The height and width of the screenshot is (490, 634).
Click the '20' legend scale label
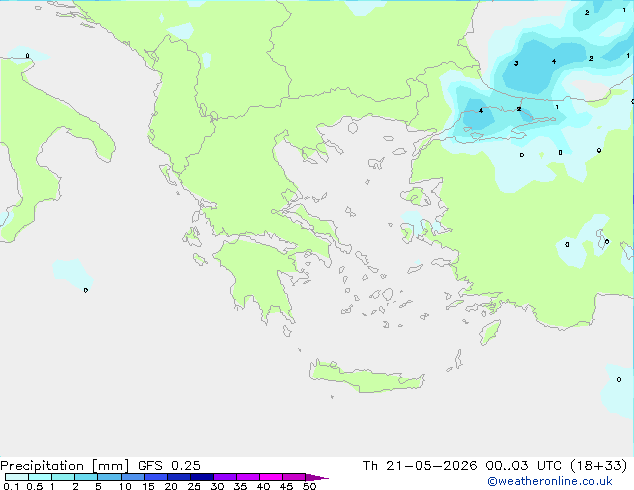pos(171,486)
